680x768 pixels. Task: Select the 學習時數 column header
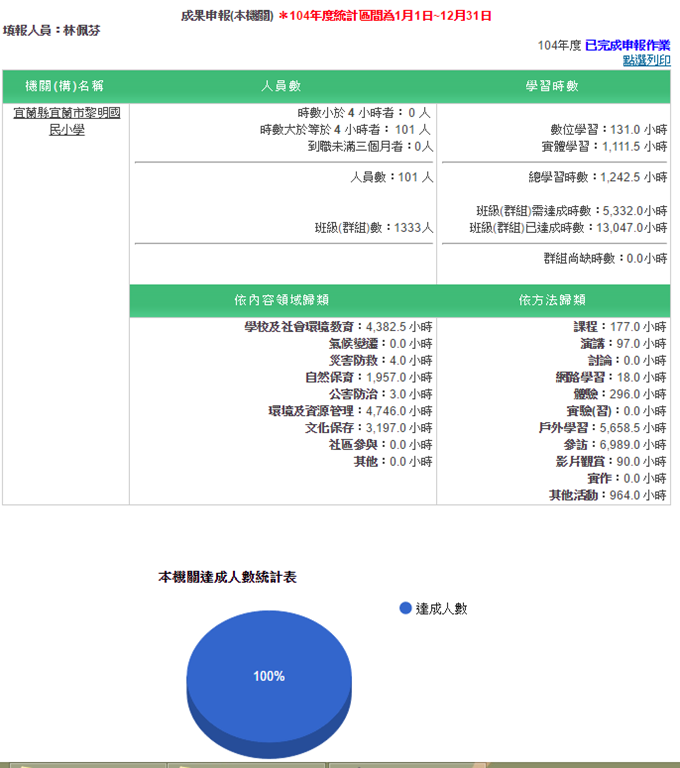(x=552, y=86)
